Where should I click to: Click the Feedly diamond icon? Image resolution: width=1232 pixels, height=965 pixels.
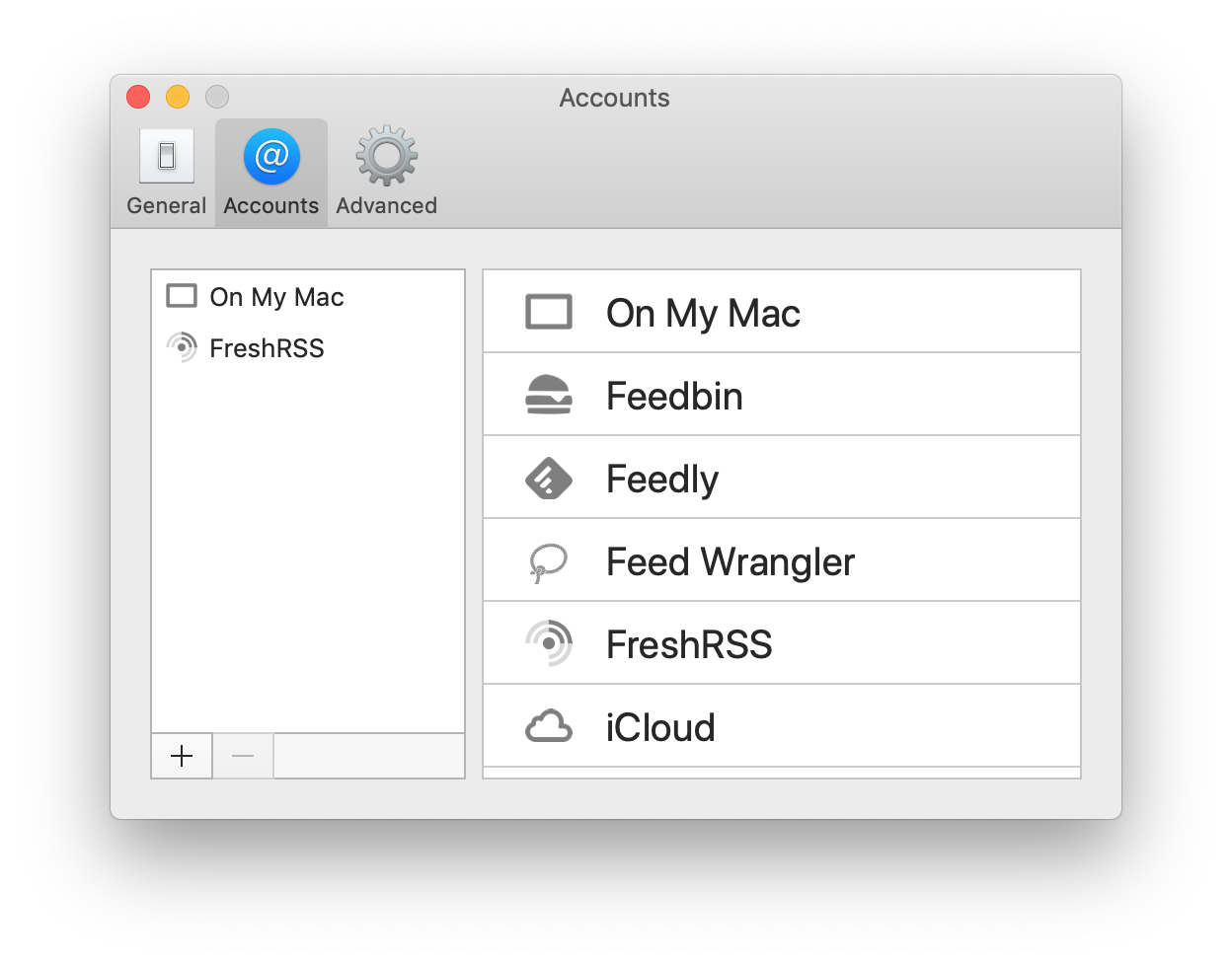(549, 479)
